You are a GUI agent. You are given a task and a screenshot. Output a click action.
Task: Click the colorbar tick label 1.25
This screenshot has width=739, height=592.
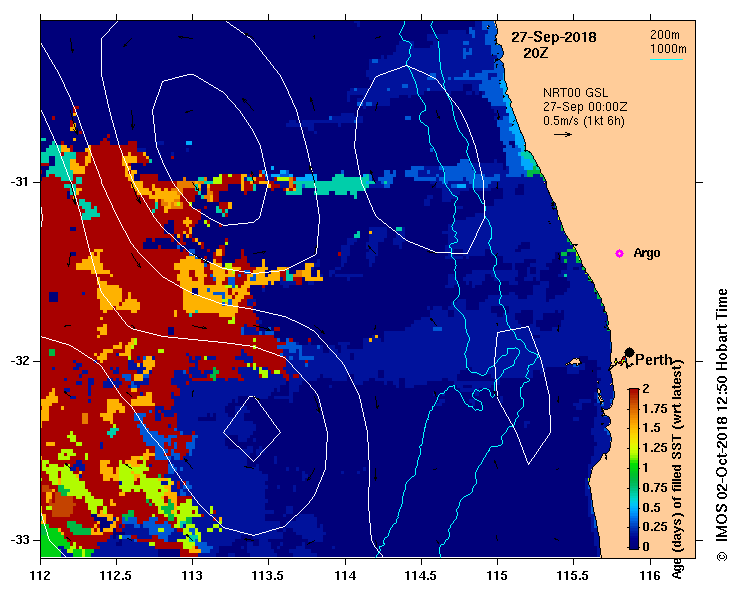pos(655,448)
